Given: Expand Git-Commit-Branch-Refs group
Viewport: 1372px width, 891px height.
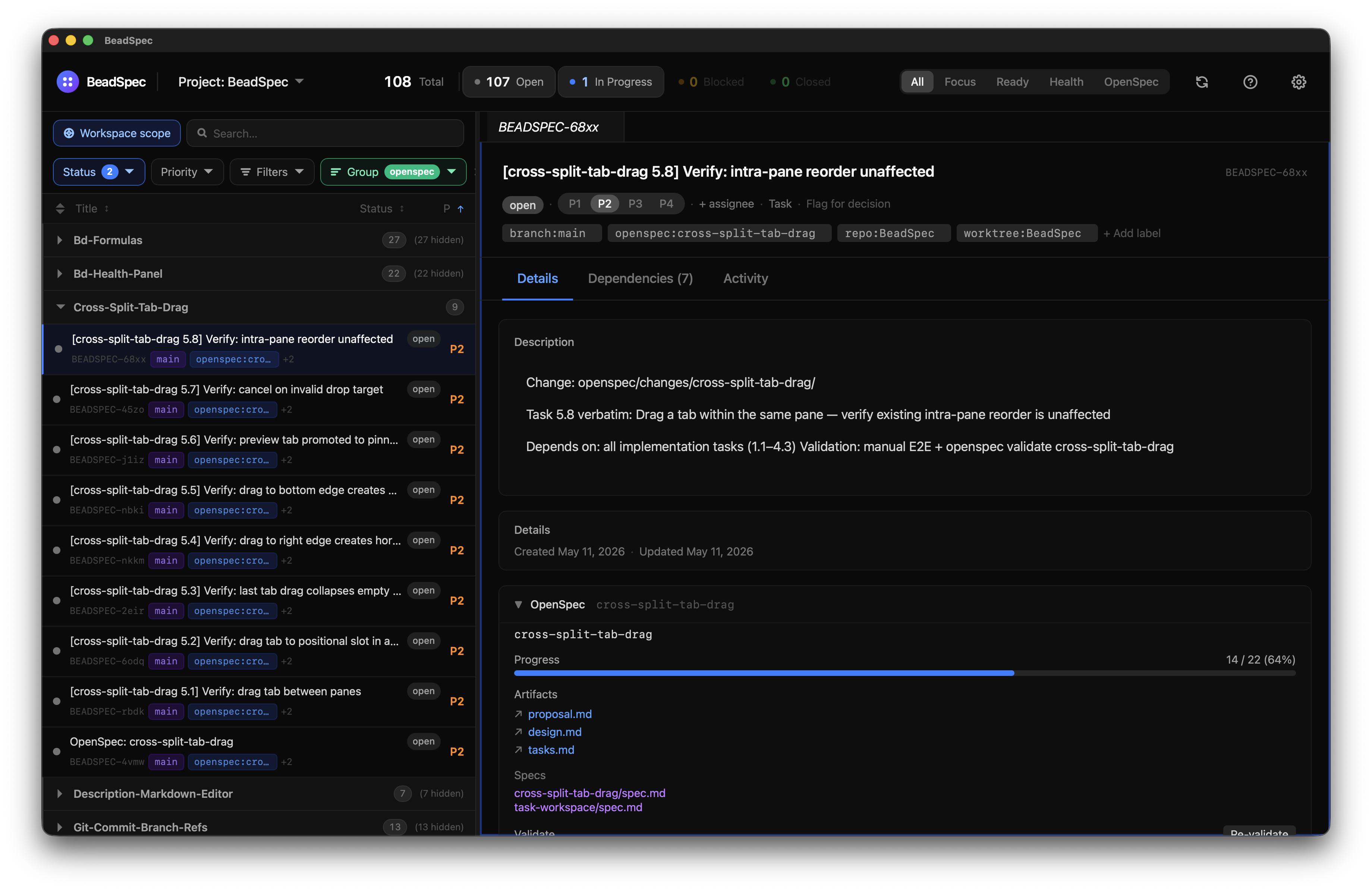Looking at the screenshot, I should (60, 827).
